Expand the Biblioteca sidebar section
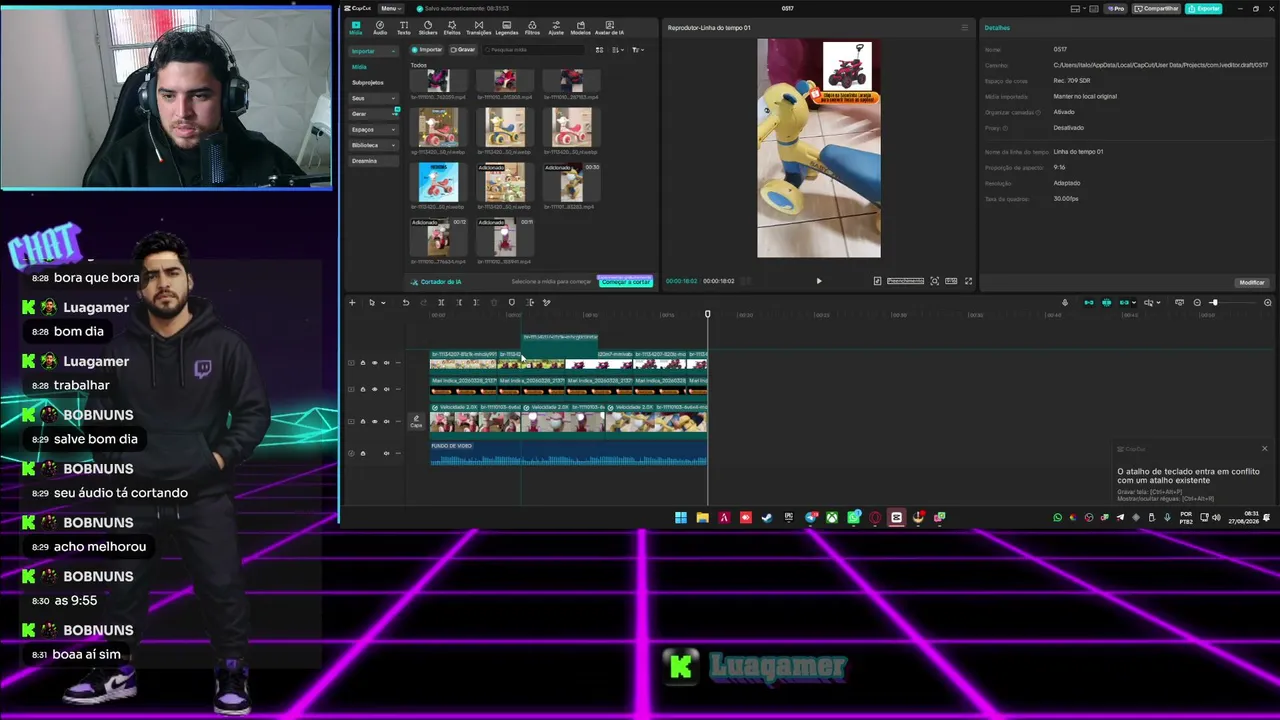Screen dimensions: 1280x720 (x=373, y=145)
